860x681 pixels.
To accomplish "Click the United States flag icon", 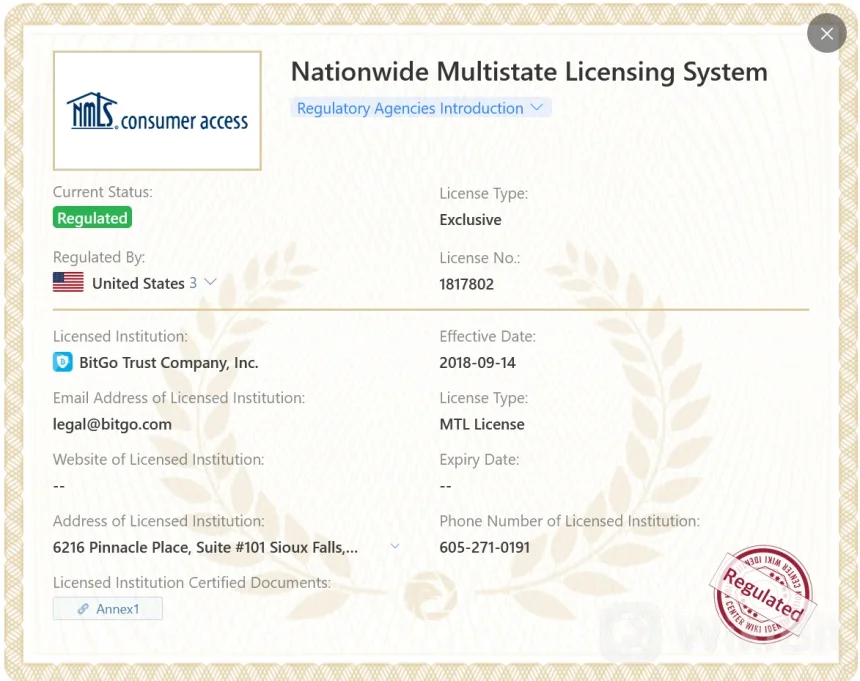I will pyautogui.click(x=68, y=283).
